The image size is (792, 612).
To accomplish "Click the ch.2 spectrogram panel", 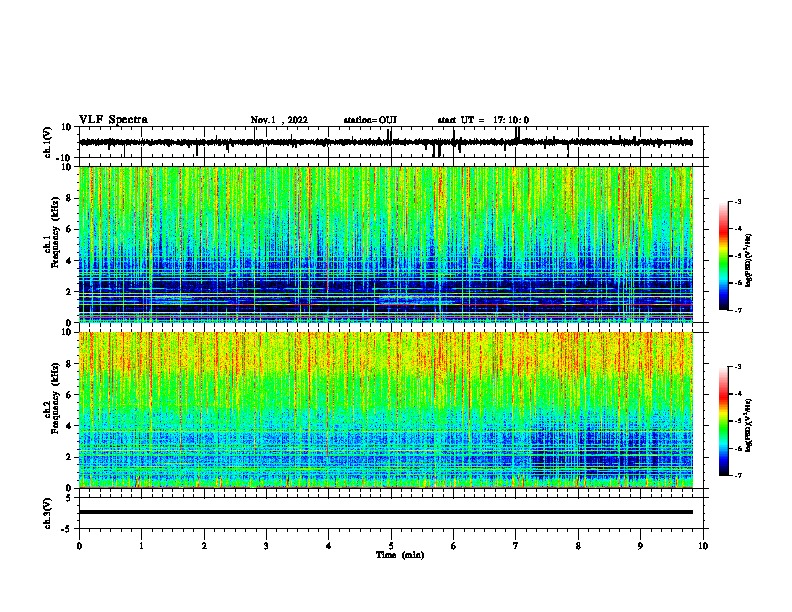I will coord(386,410).
